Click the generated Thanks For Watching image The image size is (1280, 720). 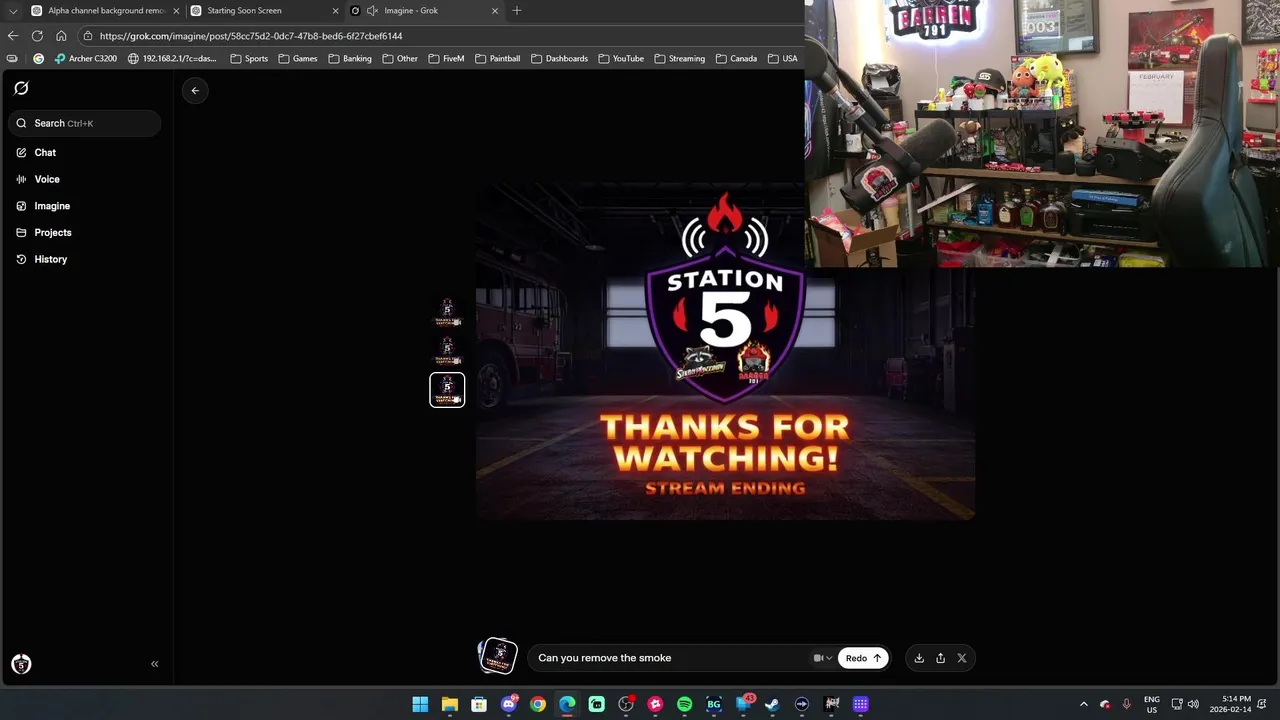click(725, 352)
